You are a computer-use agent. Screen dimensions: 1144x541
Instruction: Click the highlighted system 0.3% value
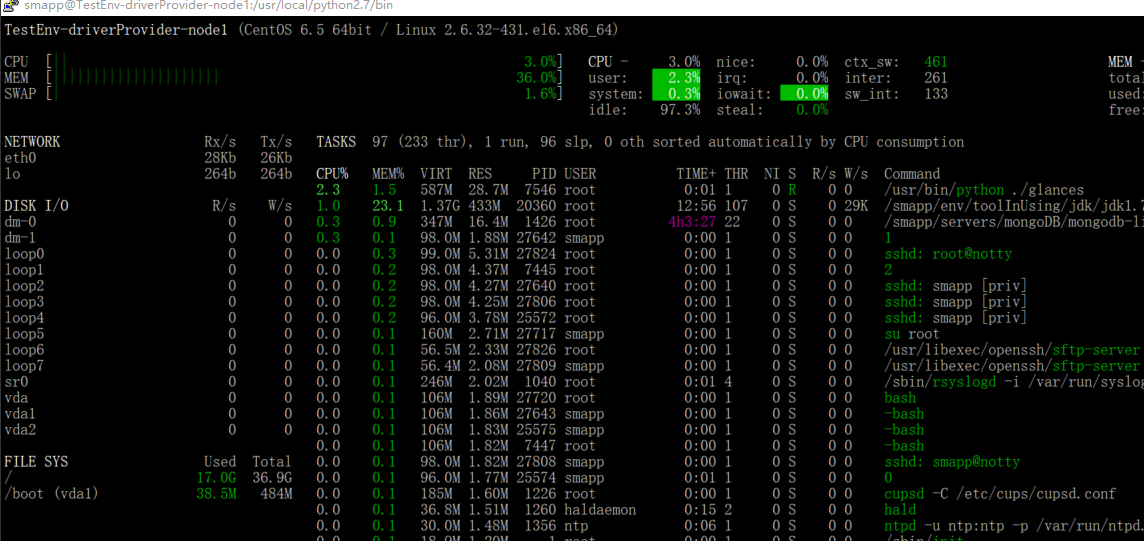tap(676, 93)
